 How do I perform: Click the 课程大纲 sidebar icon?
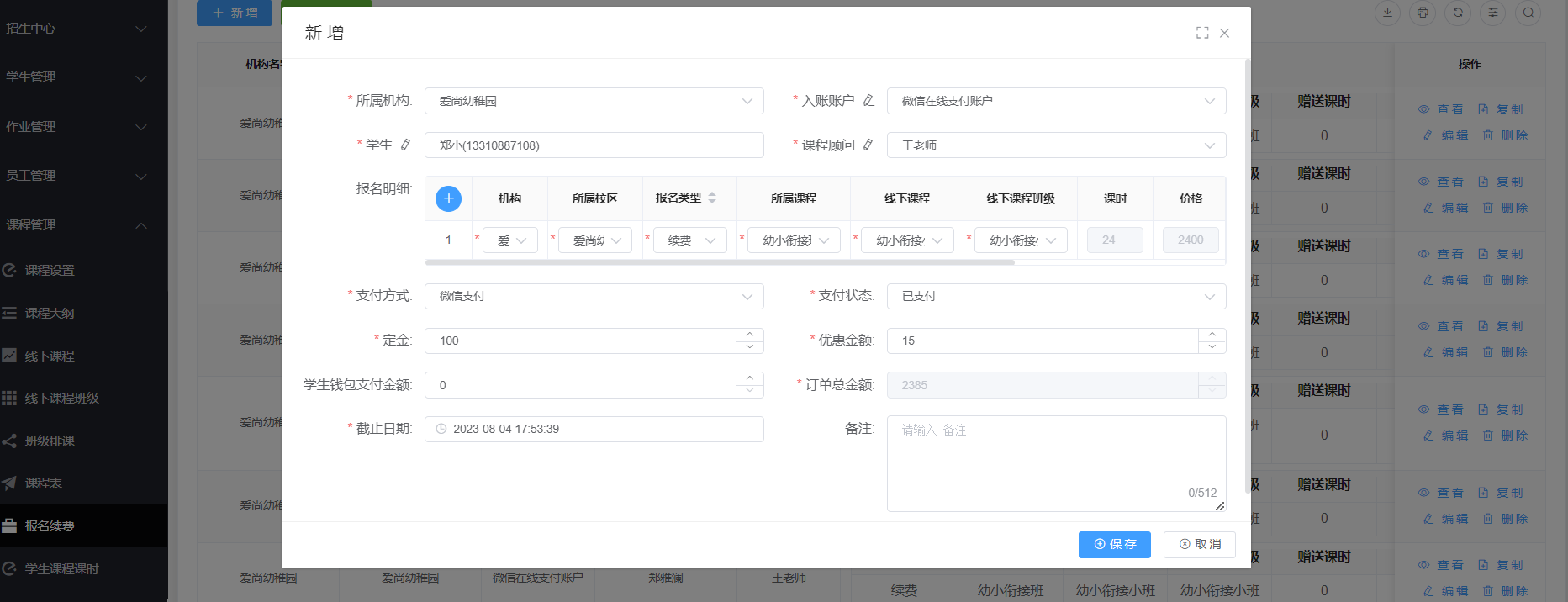[x=9, y=314]
